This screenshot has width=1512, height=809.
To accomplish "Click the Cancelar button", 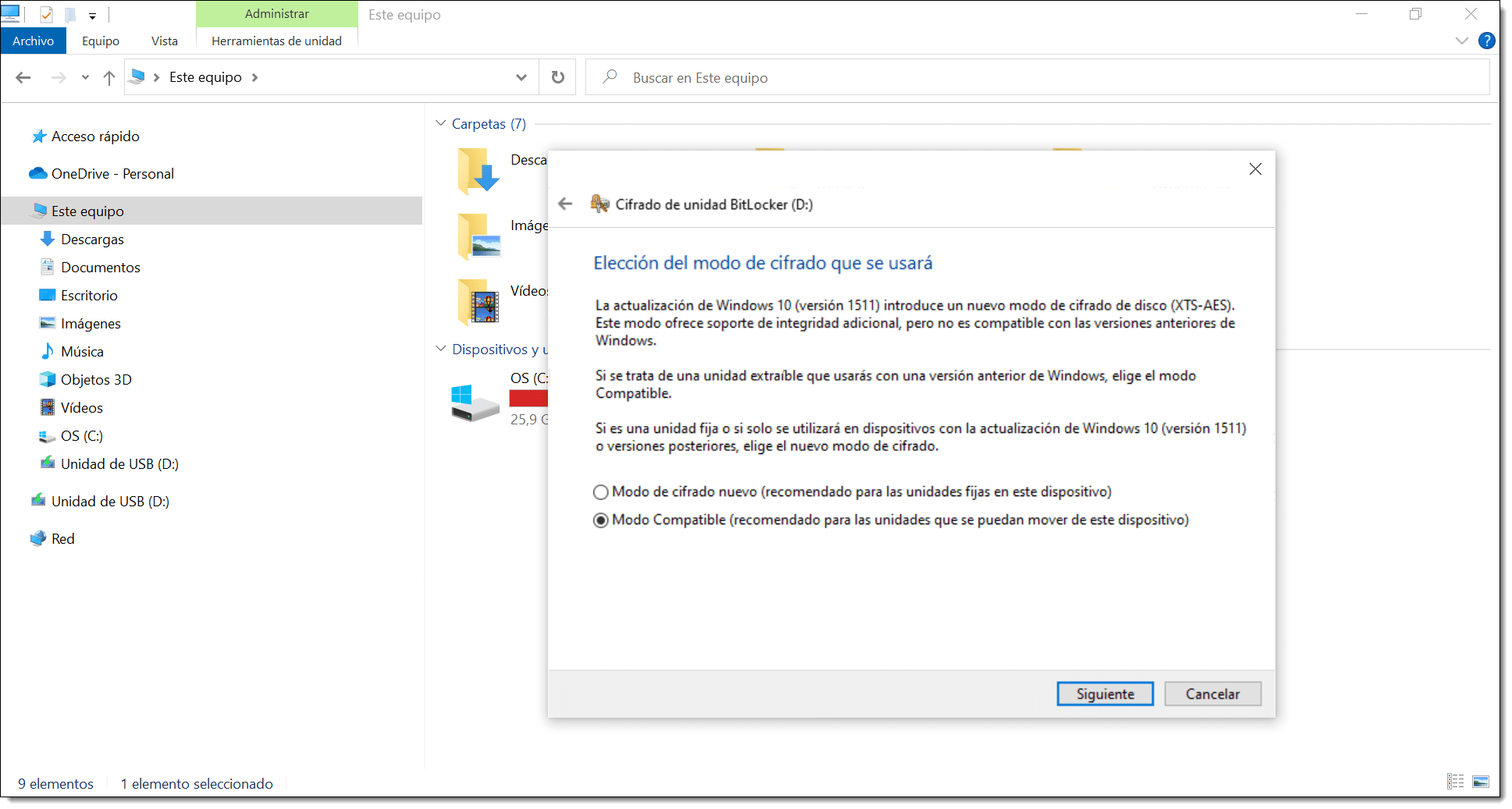I will (x=1212, y=694).
